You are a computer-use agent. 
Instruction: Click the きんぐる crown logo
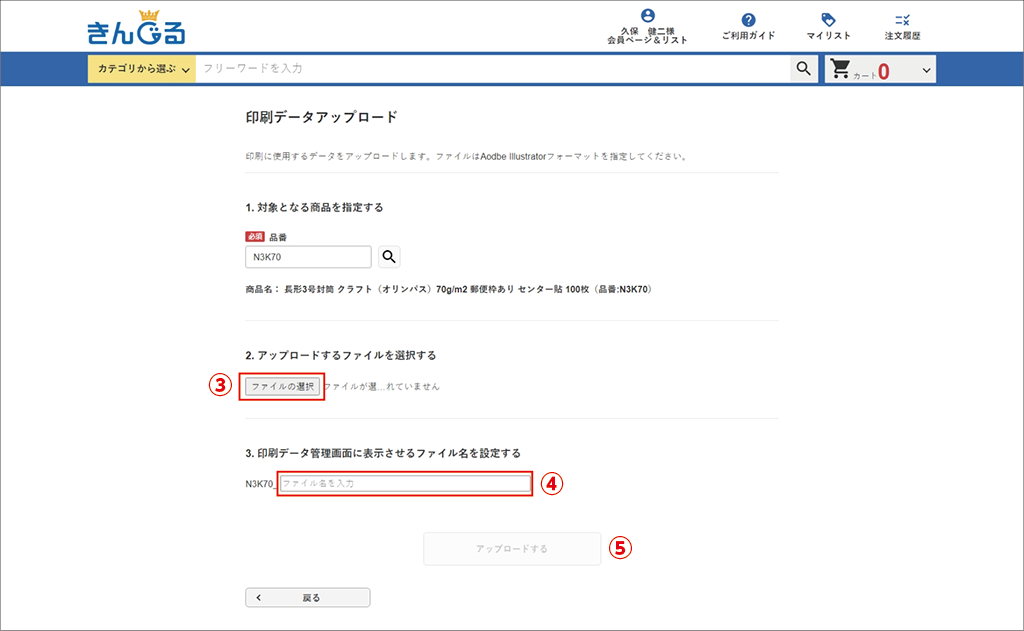tap(136, 28)
